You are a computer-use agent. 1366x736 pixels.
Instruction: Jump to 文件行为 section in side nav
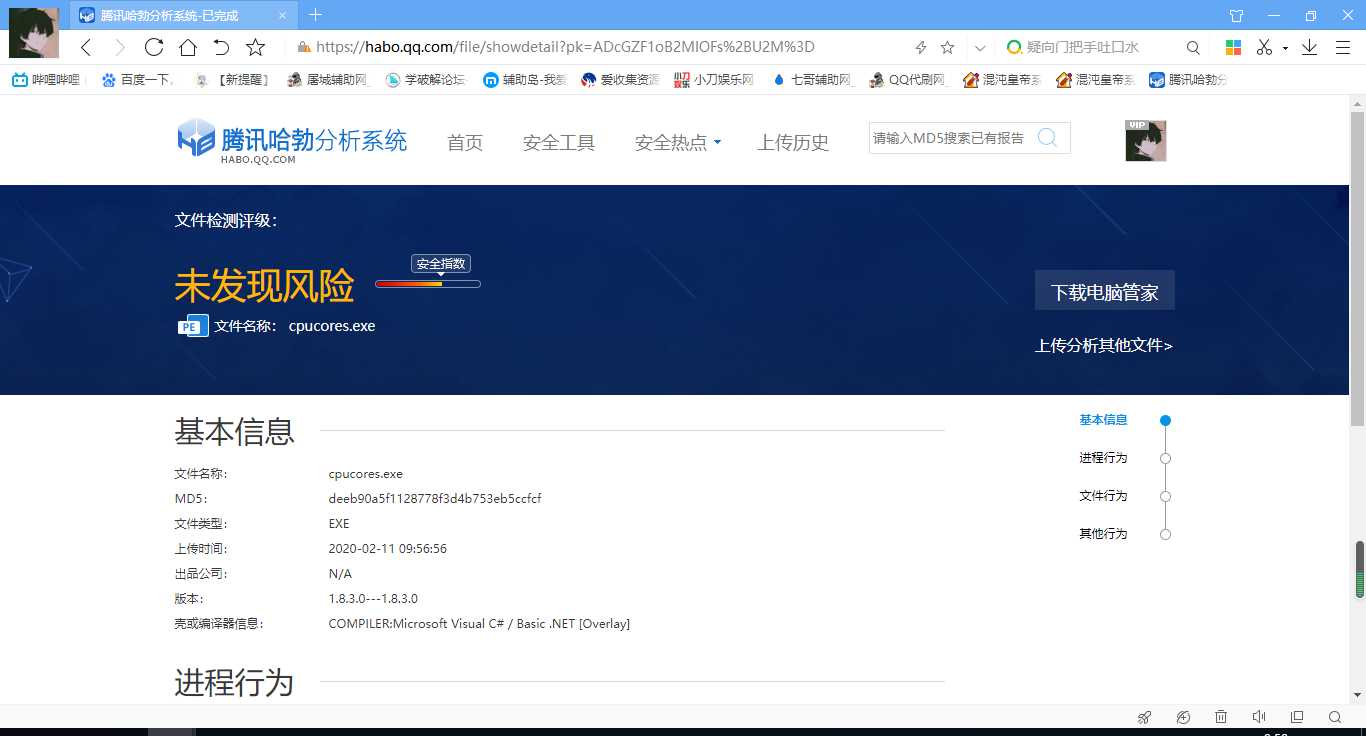coord(1103,496)
